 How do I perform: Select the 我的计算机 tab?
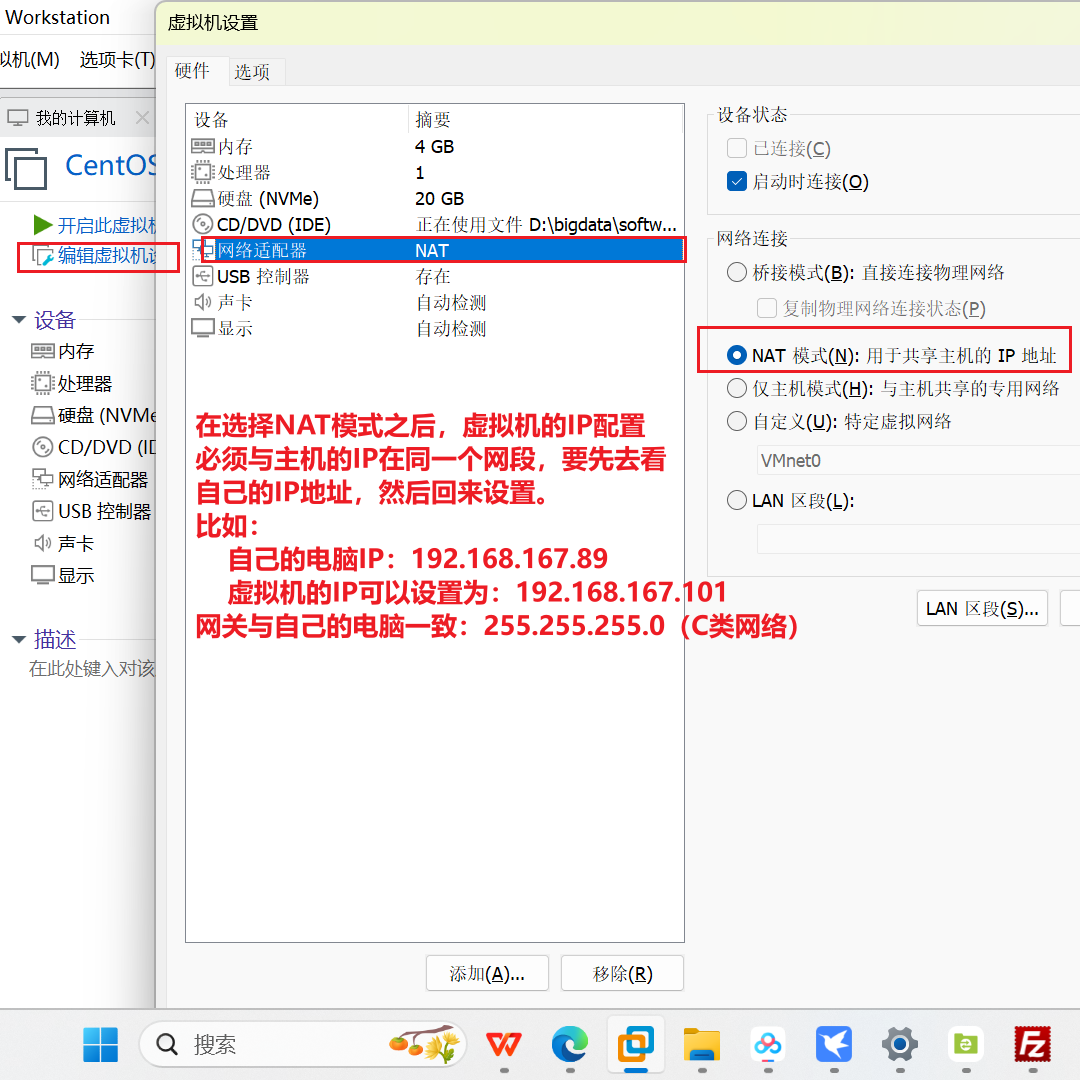74,118
